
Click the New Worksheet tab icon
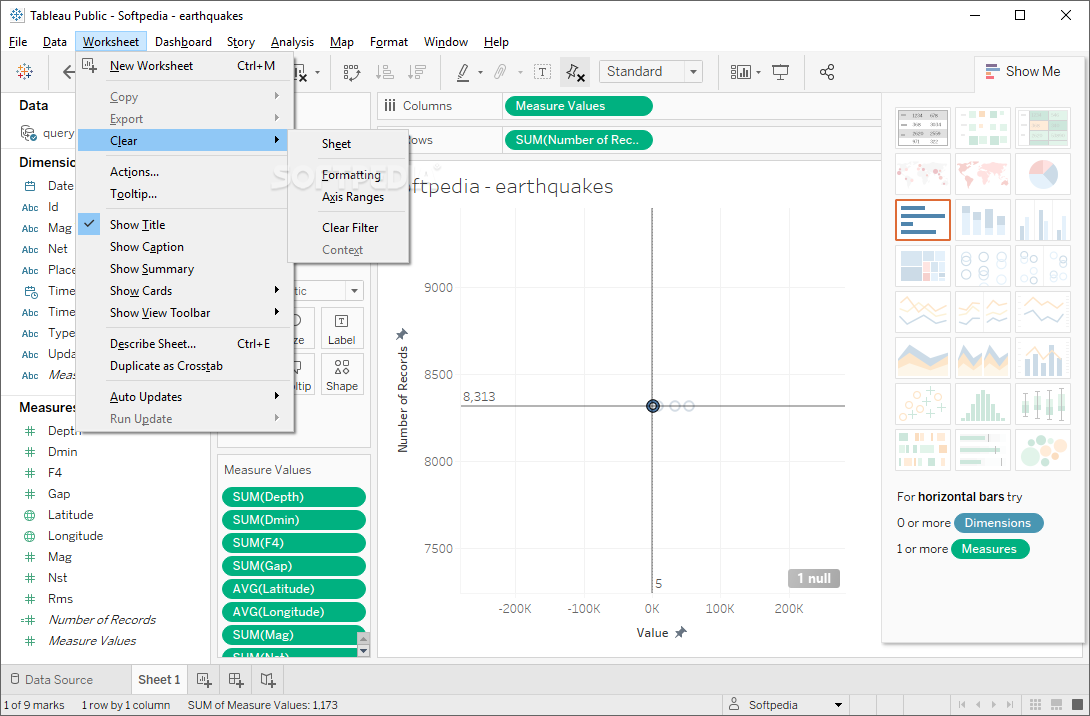click(x=204, y=680)
